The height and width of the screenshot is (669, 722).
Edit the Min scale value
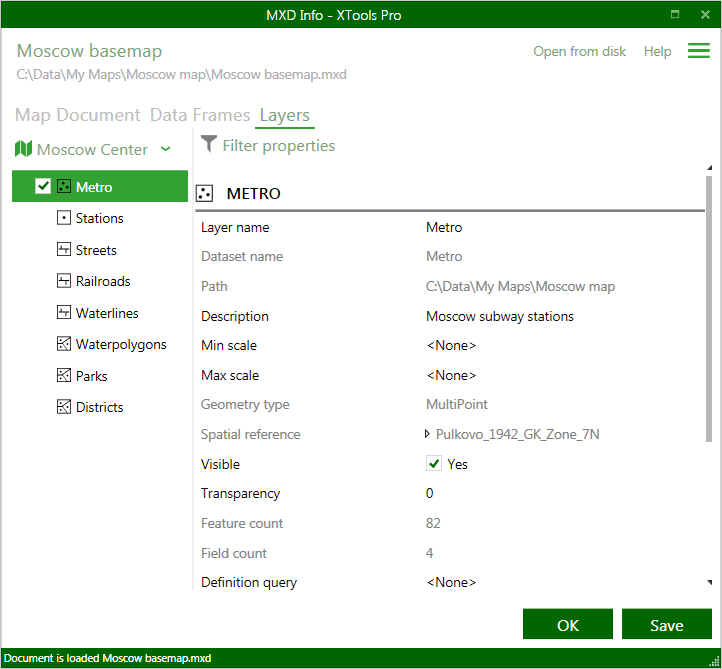coord(451,345)
